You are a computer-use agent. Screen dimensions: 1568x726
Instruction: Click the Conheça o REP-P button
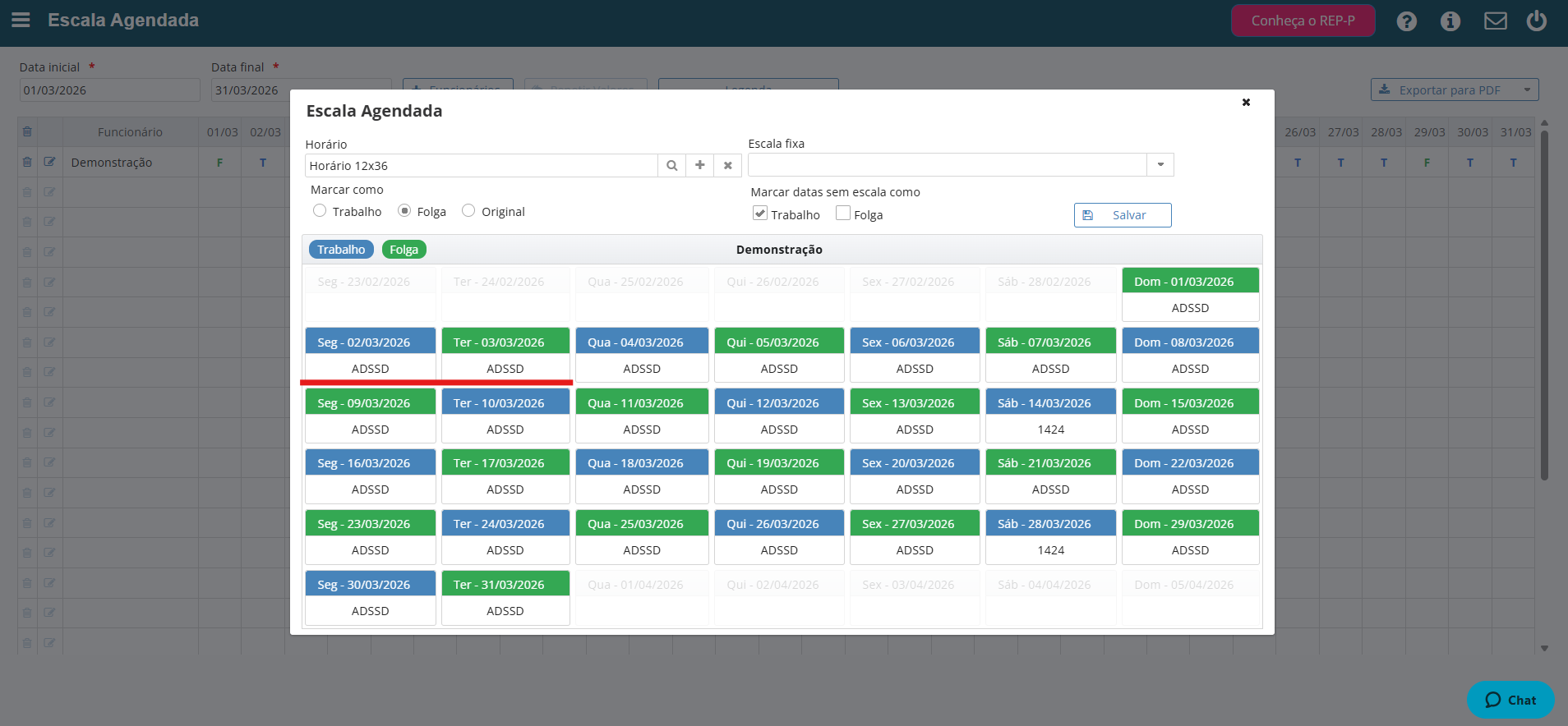pyautogui.click(x=1303, y=21)
